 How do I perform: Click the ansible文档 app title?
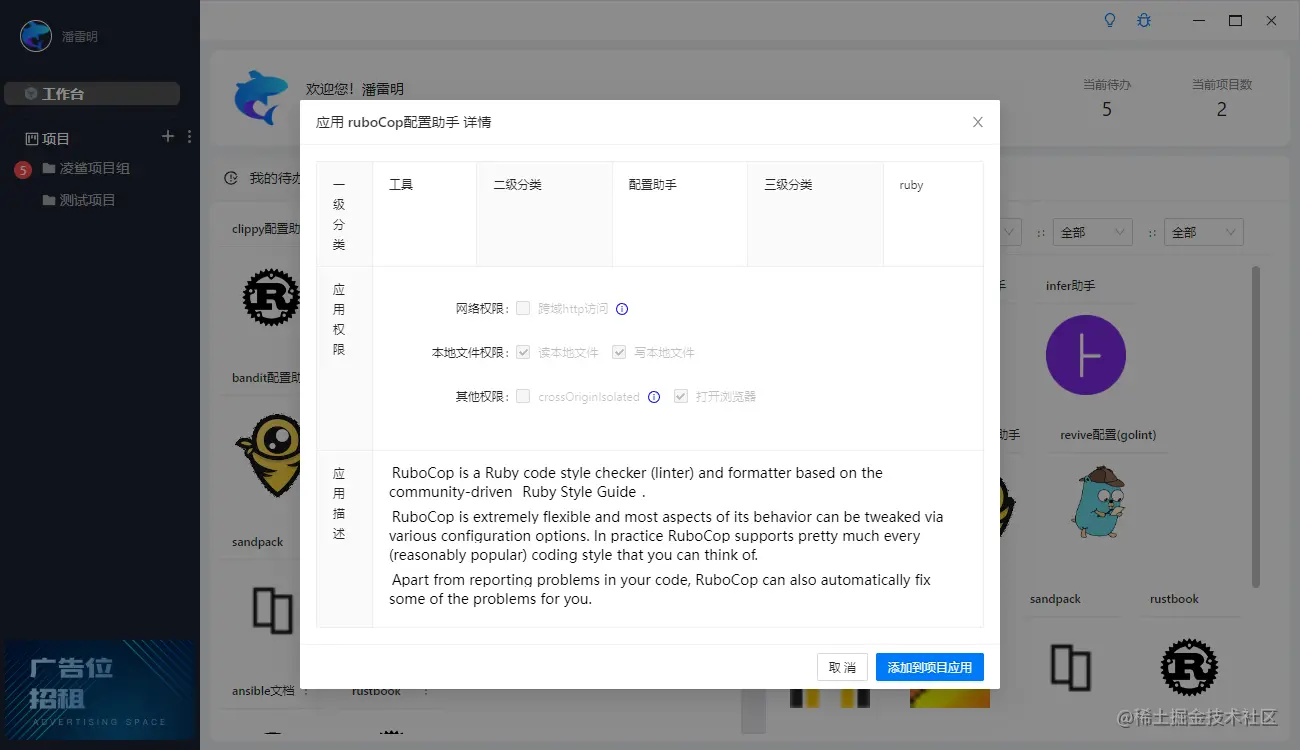click(x=263, y=691)
